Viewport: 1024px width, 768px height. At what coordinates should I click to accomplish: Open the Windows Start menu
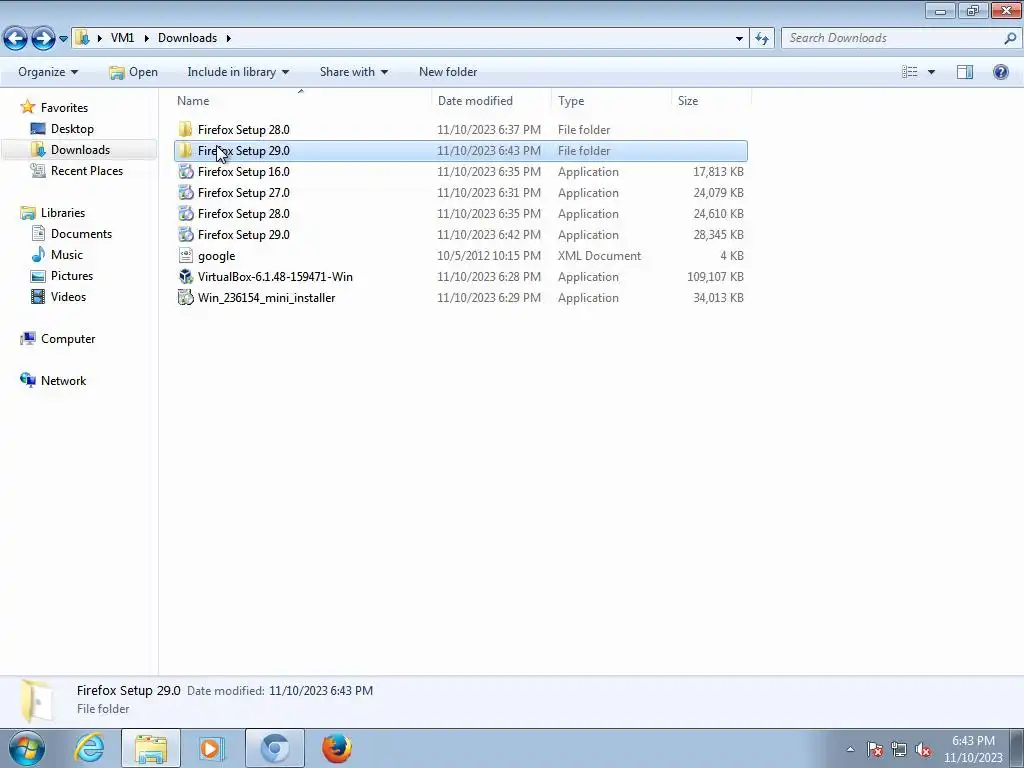pos(27,748)
